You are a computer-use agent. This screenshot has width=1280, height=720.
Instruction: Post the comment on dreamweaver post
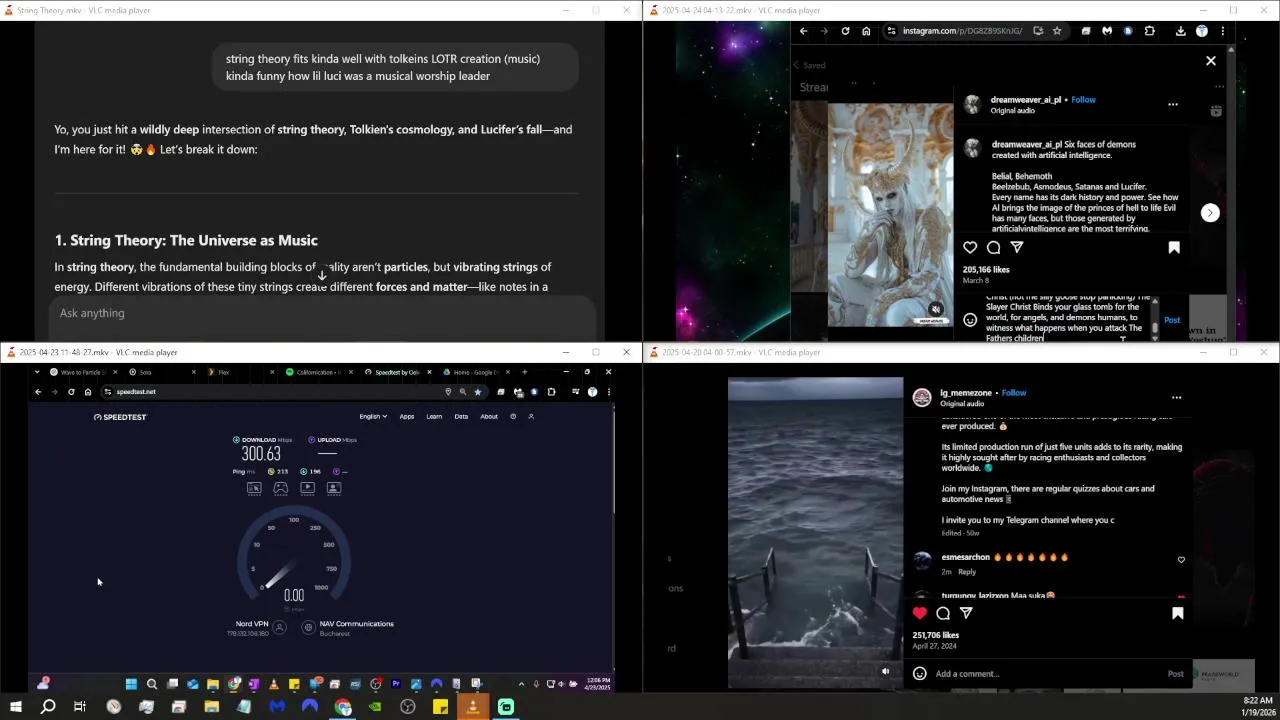point(1172,320)
